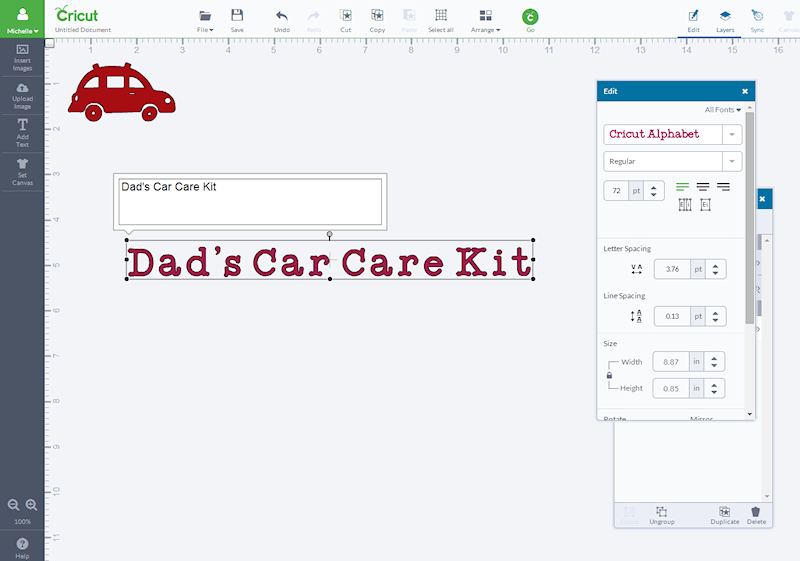Close the Layers panel behind Edit

pyautogui.click(x=762, y=199)
